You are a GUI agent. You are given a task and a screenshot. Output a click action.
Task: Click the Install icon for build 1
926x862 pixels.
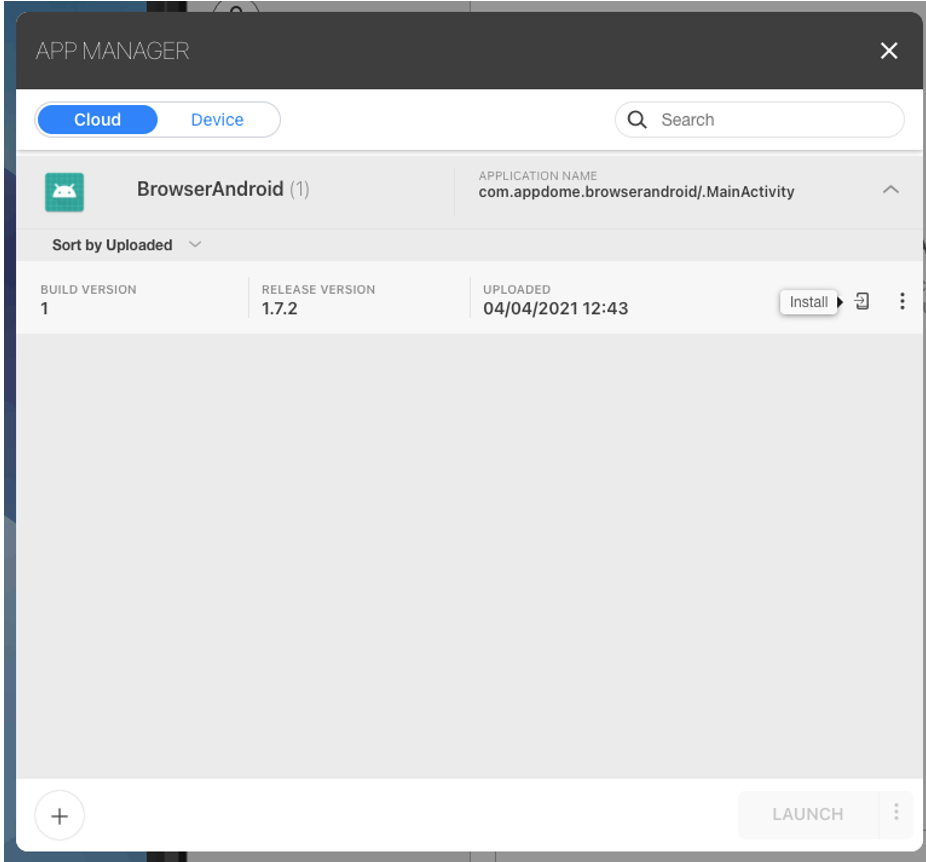pyautogui.click(x=862, y=301)
